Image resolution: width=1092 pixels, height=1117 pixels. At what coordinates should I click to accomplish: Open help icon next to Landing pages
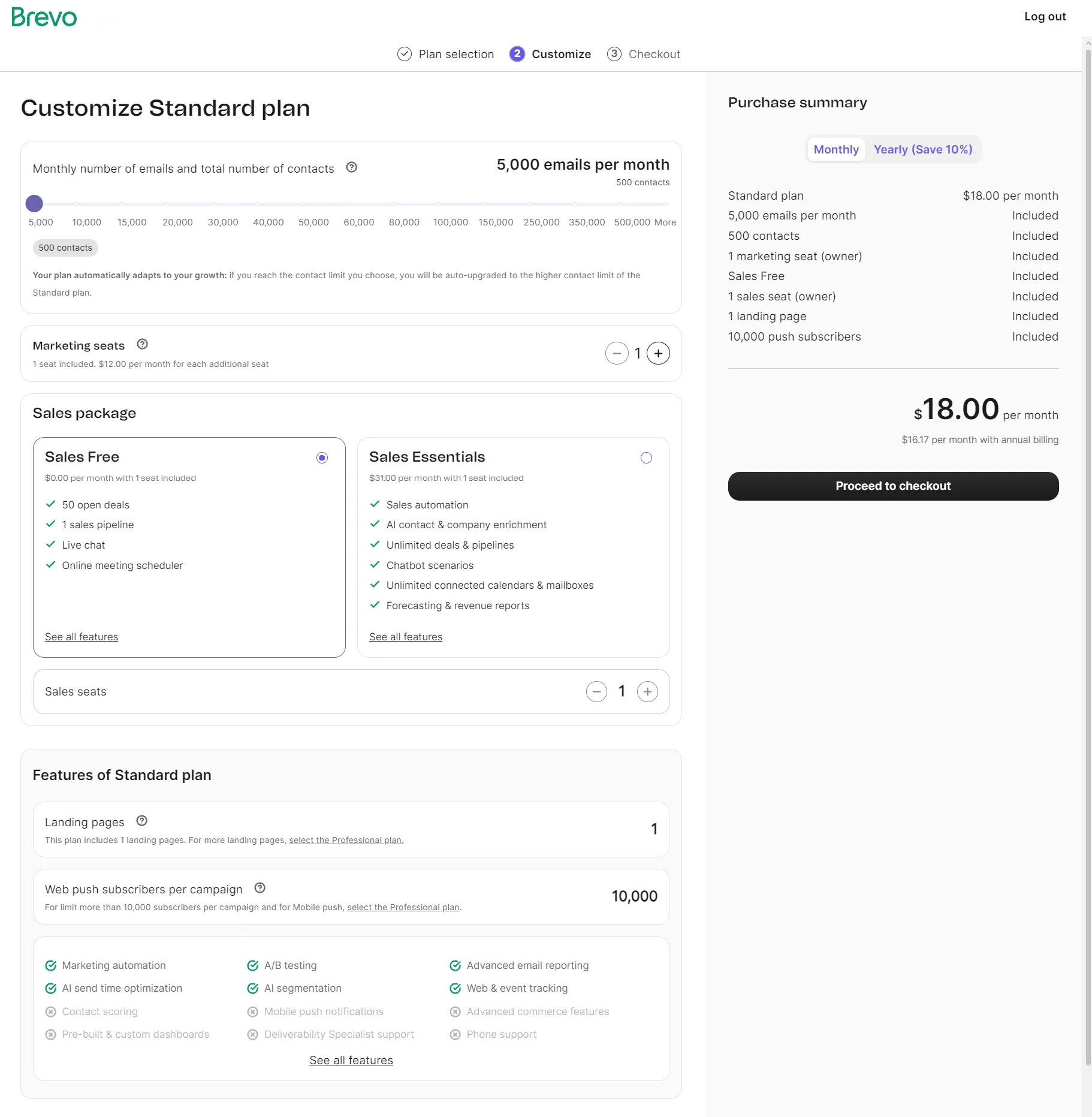pos(142,821)
